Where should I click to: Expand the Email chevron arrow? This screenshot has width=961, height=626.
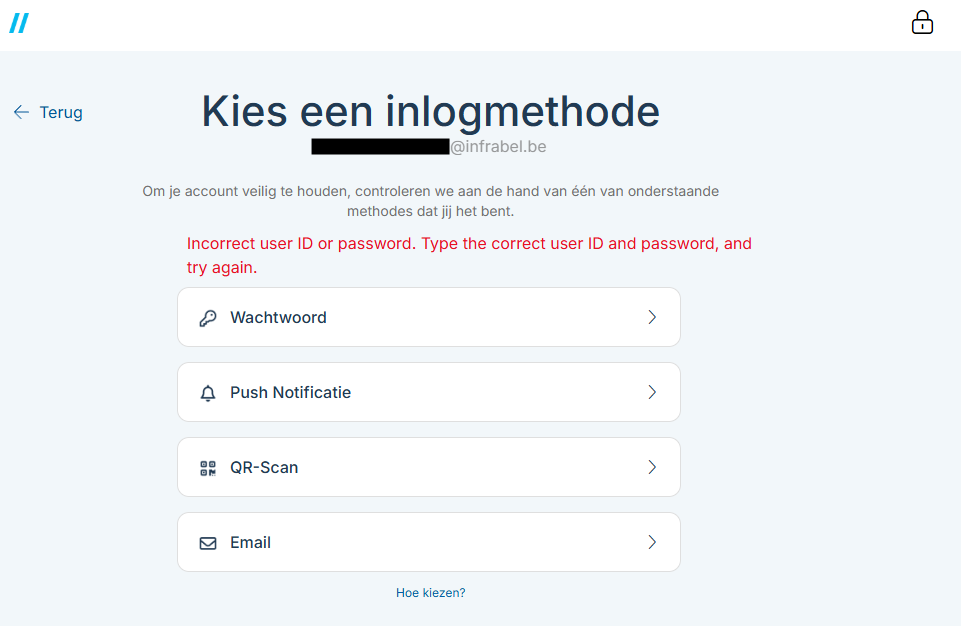pos(652,542)
